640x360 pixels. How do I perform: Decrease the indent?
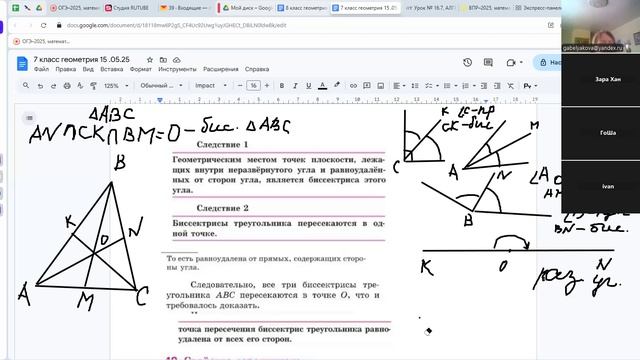point(484,86)
